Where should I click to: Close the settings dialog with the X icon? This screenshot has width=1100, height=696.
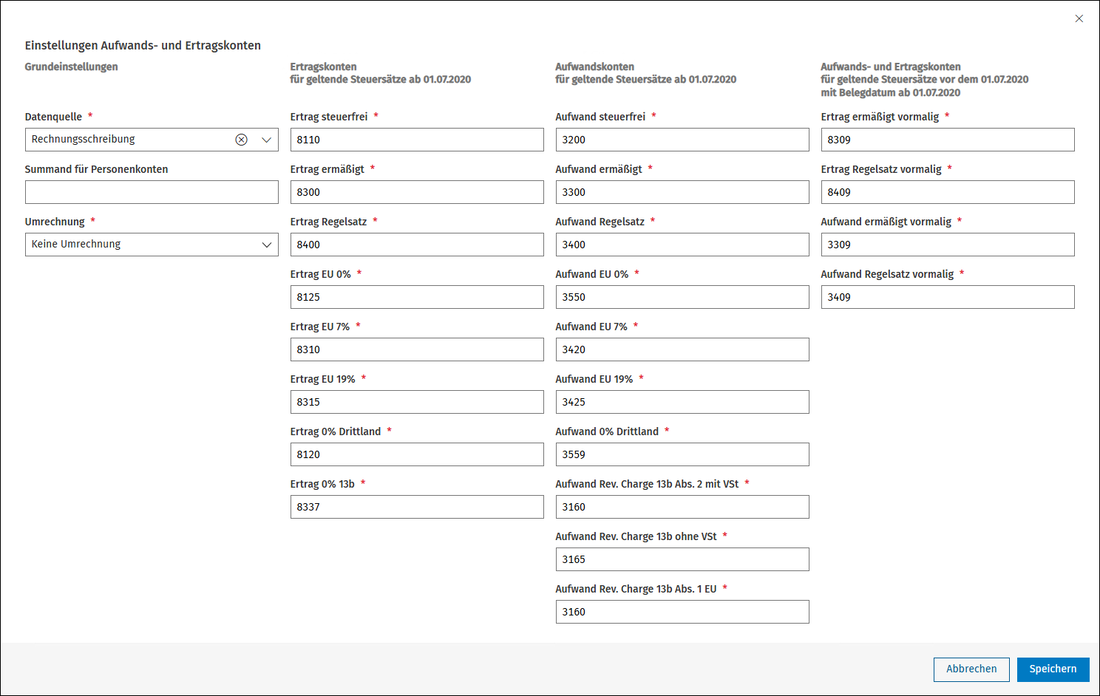tap(1079, 19)
